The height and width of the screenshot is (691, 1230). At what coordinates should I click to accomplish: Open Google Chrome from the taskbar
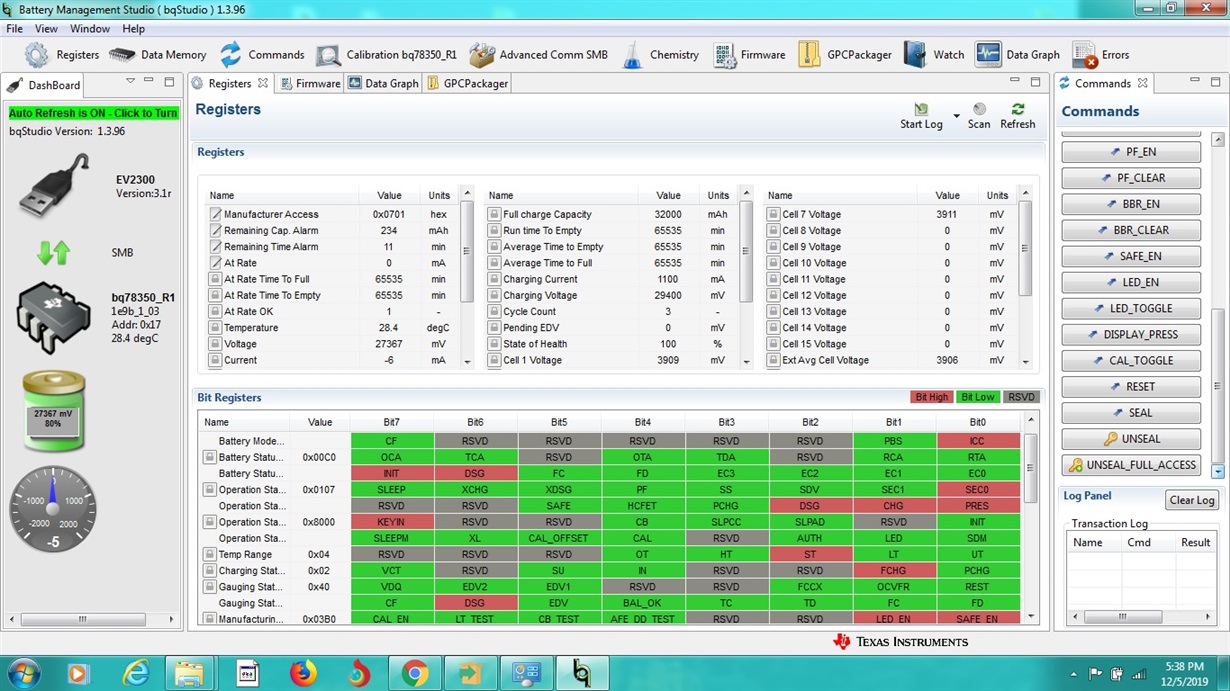(x=415, y=674)
